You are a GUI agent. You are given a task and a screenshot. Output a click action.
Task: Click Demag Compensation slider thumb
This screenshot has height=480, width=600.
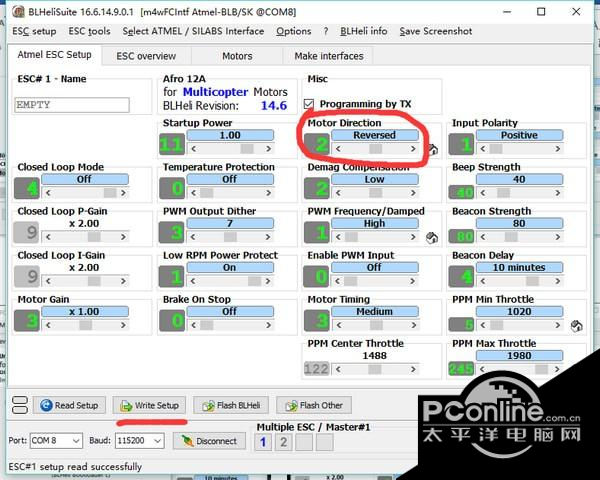tap(375, 193)
